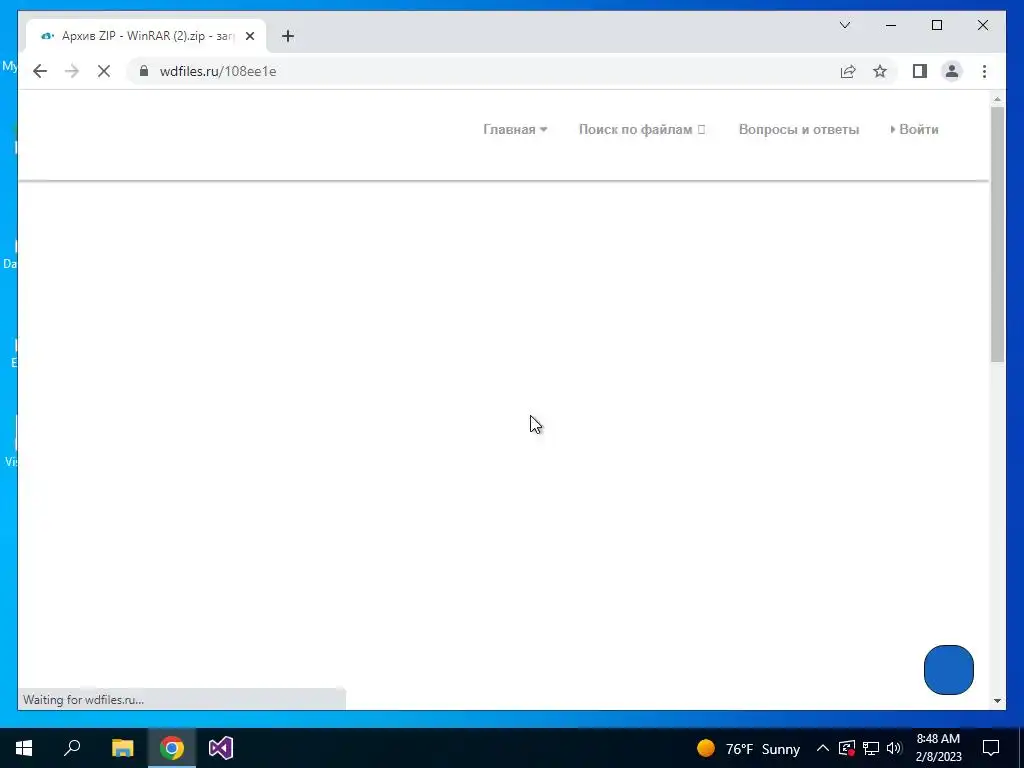Screen dimensions: 1024x768
Task: Click the security alert tray icon
Action: (846, 748)
